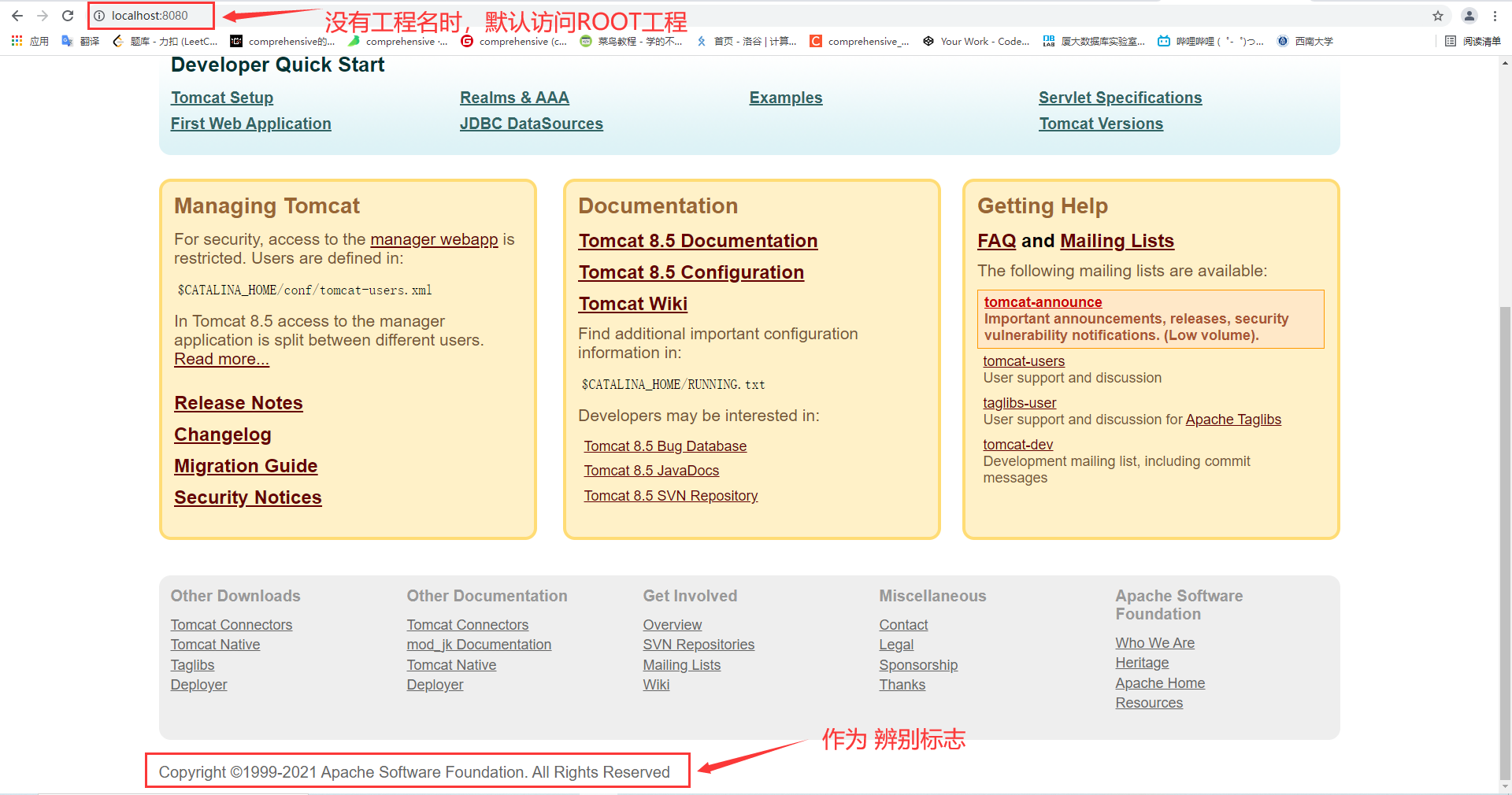Image resolution: width=1512 pixels, height=795 pixels.
Task: Open the Release Notes link
Action: pos(239,403)
